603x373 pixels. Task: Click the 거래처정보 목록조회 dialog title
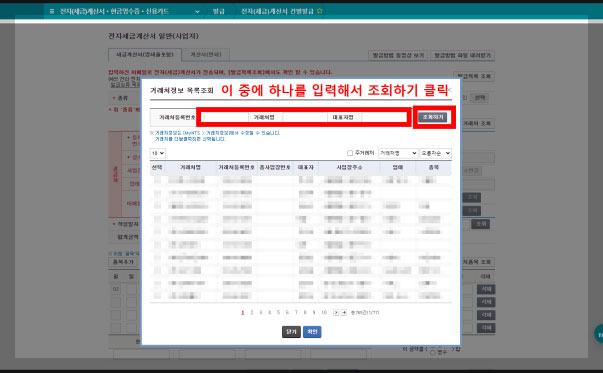(182, 91)
